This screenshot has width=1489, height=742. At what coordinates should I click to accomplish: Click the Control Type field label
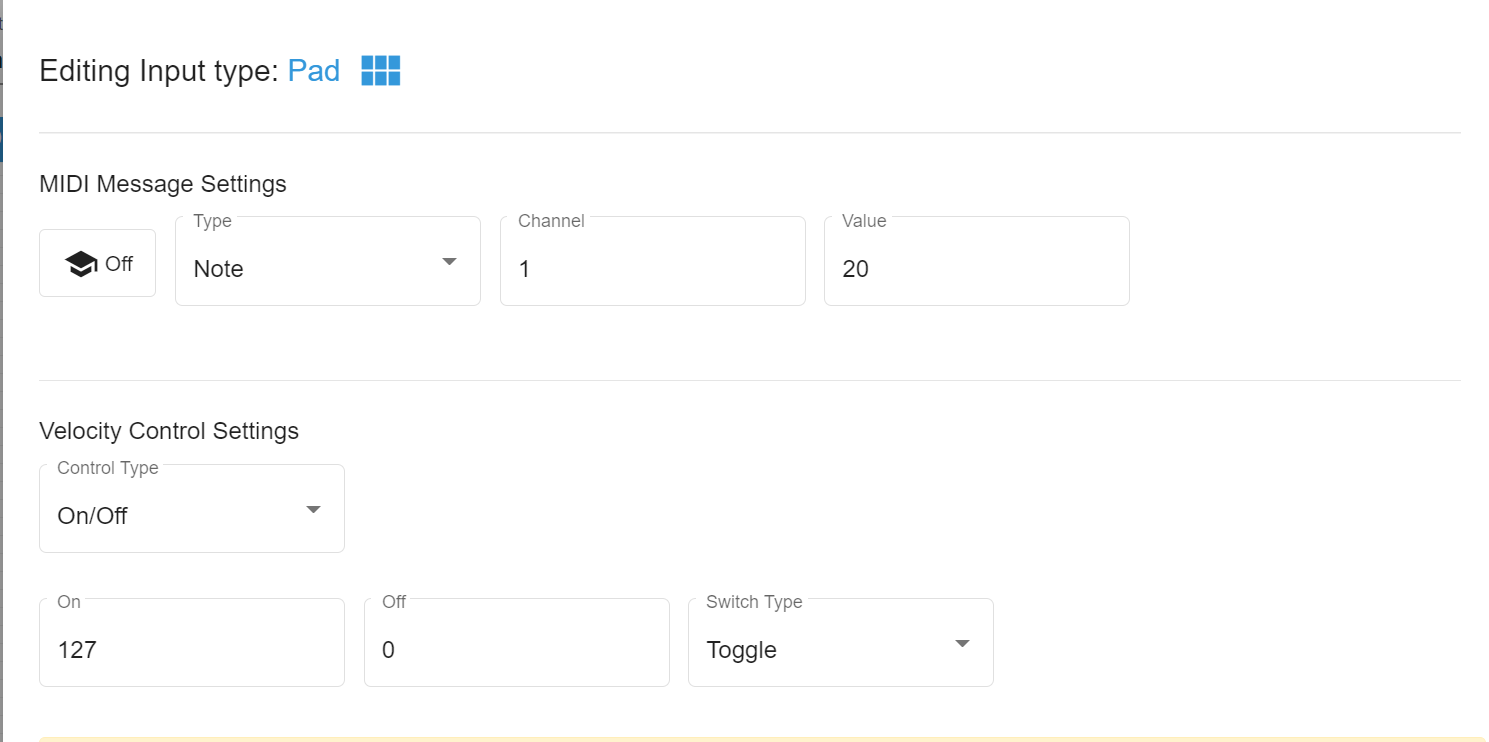[x=108, y=468]
